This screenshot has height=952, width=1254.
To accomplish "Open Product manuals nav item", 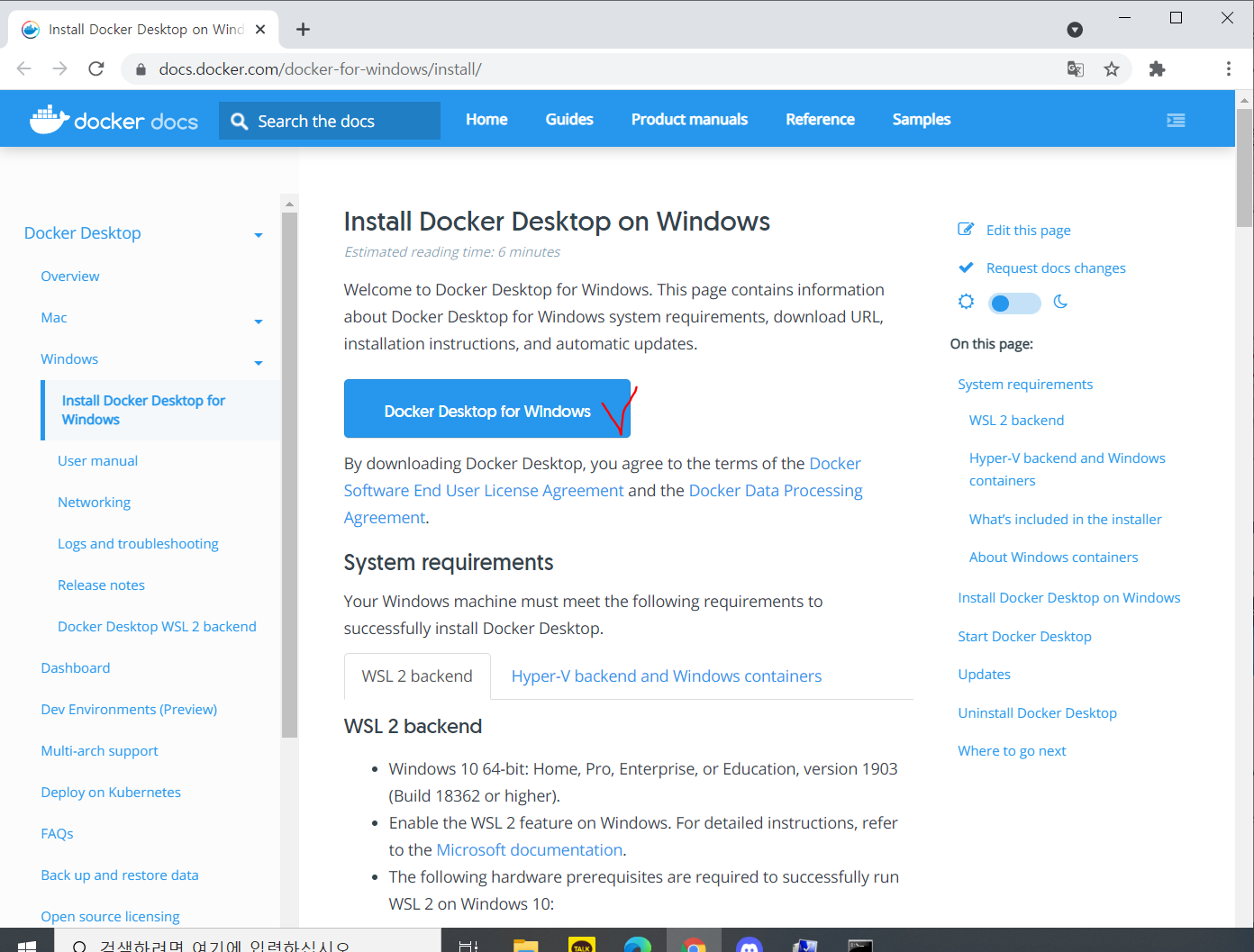I will (x=689, y=119).
